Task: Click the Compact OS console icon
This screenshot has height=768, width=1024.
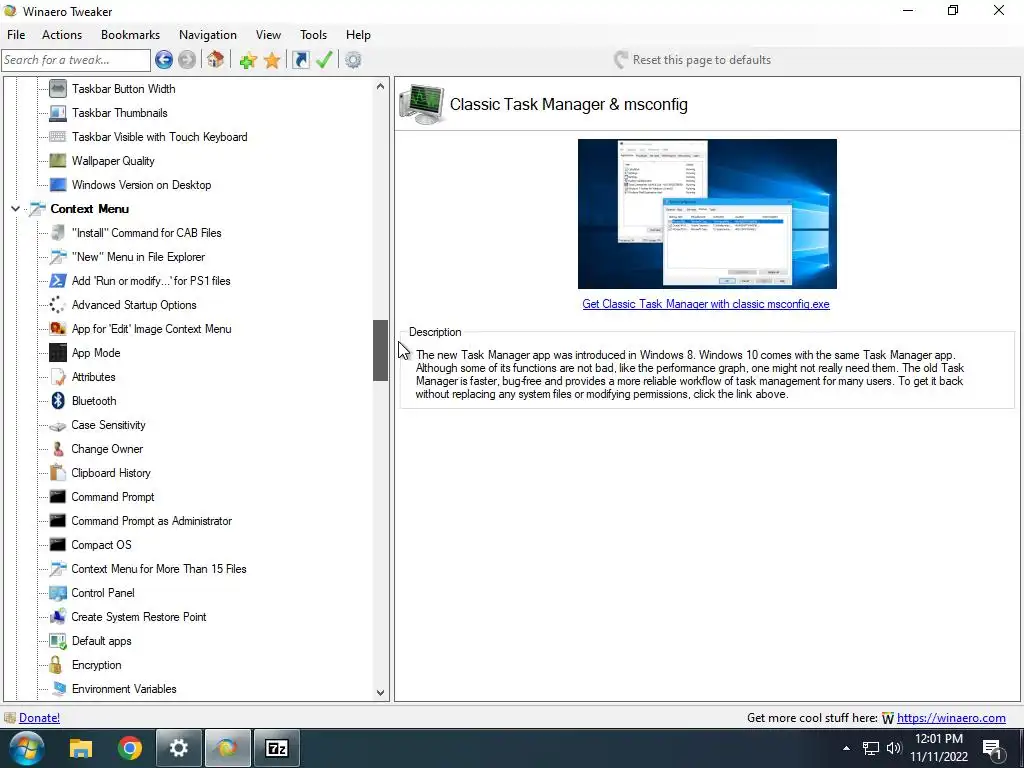Action: point(57,545)
